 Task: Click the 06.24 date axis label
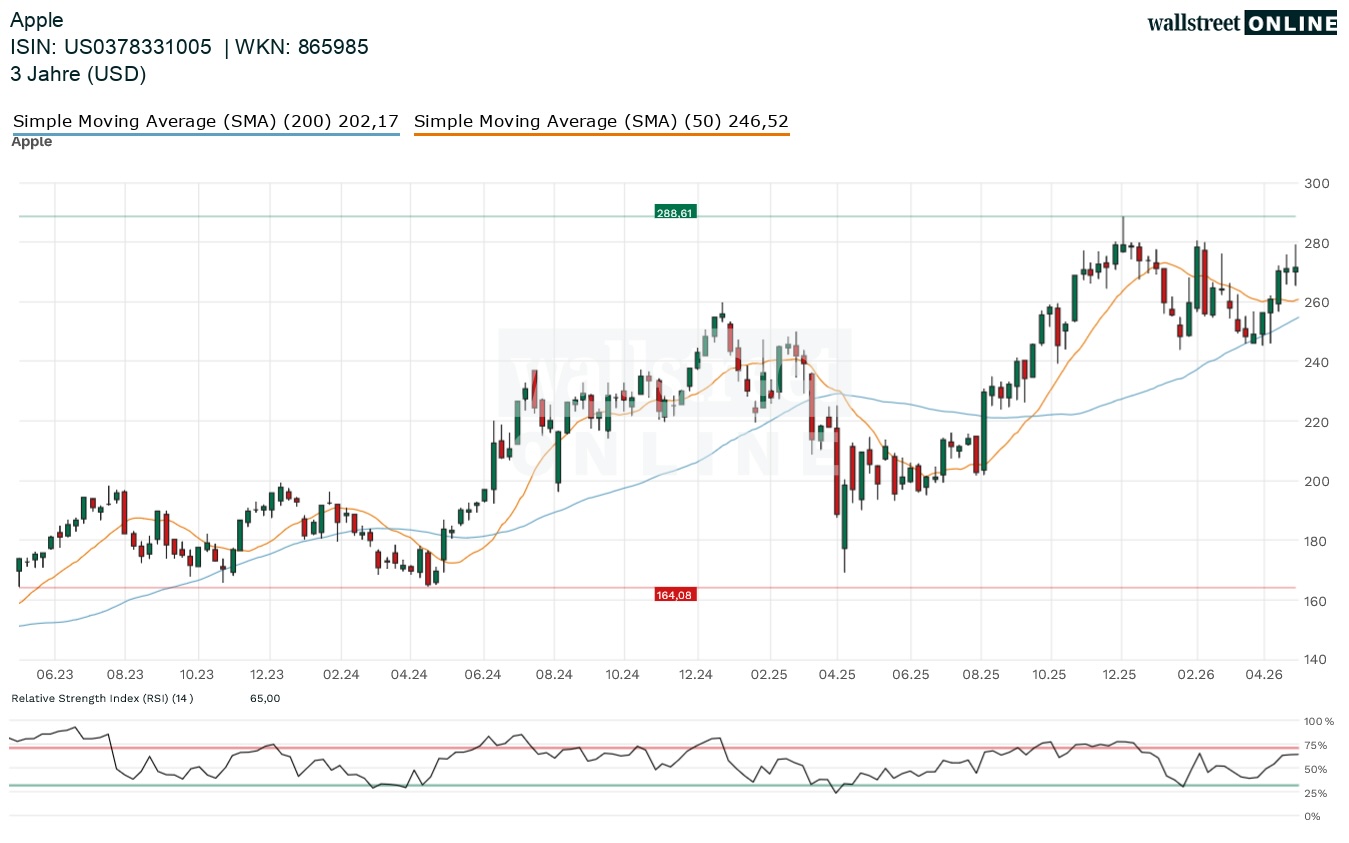pyautogui.click(x=482, y=675)
